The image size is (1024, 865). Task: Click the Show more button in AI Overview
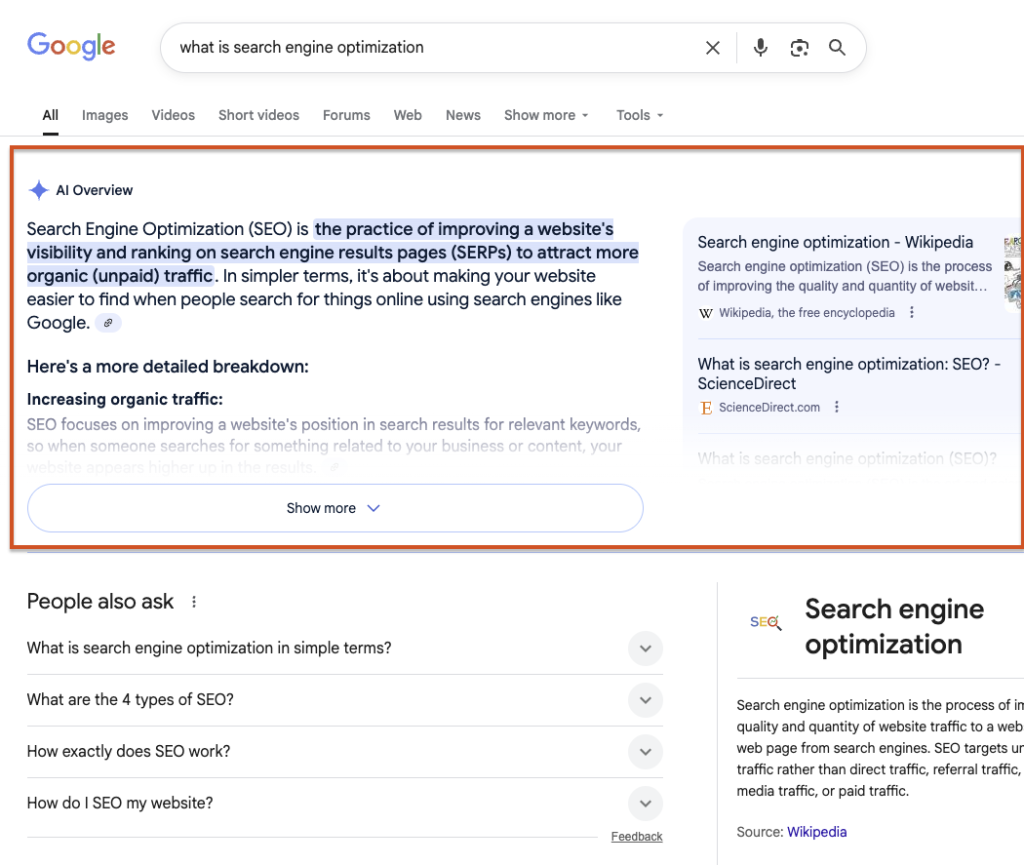pos(334,508)
